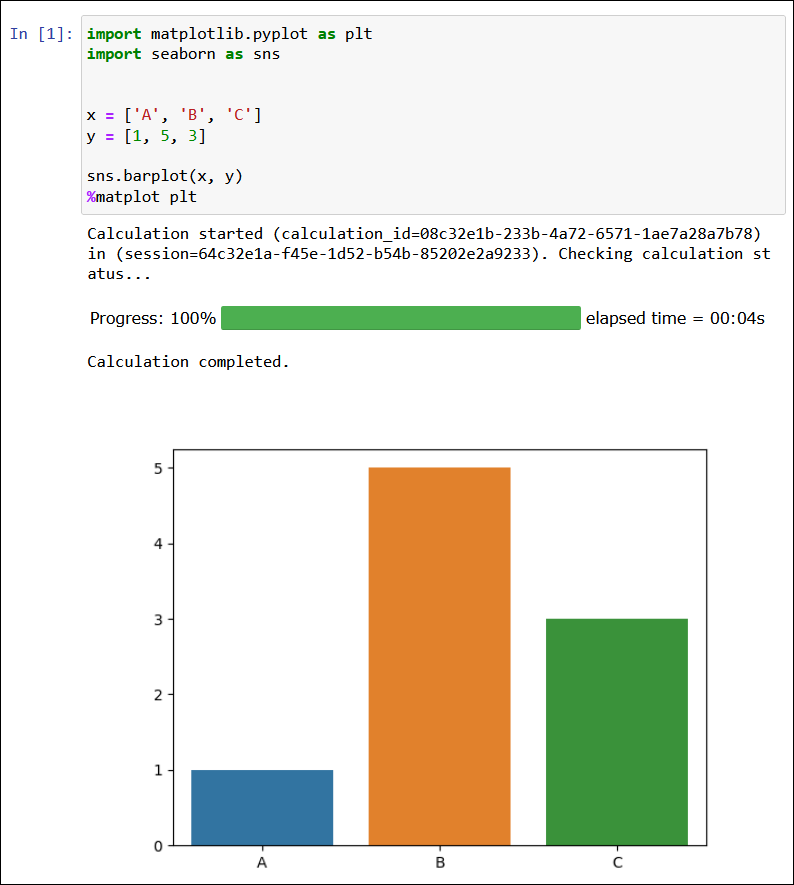The image size is (794, 885).
Task: Click the import matplotlib.pyplot code line
Action: point(229,34)
